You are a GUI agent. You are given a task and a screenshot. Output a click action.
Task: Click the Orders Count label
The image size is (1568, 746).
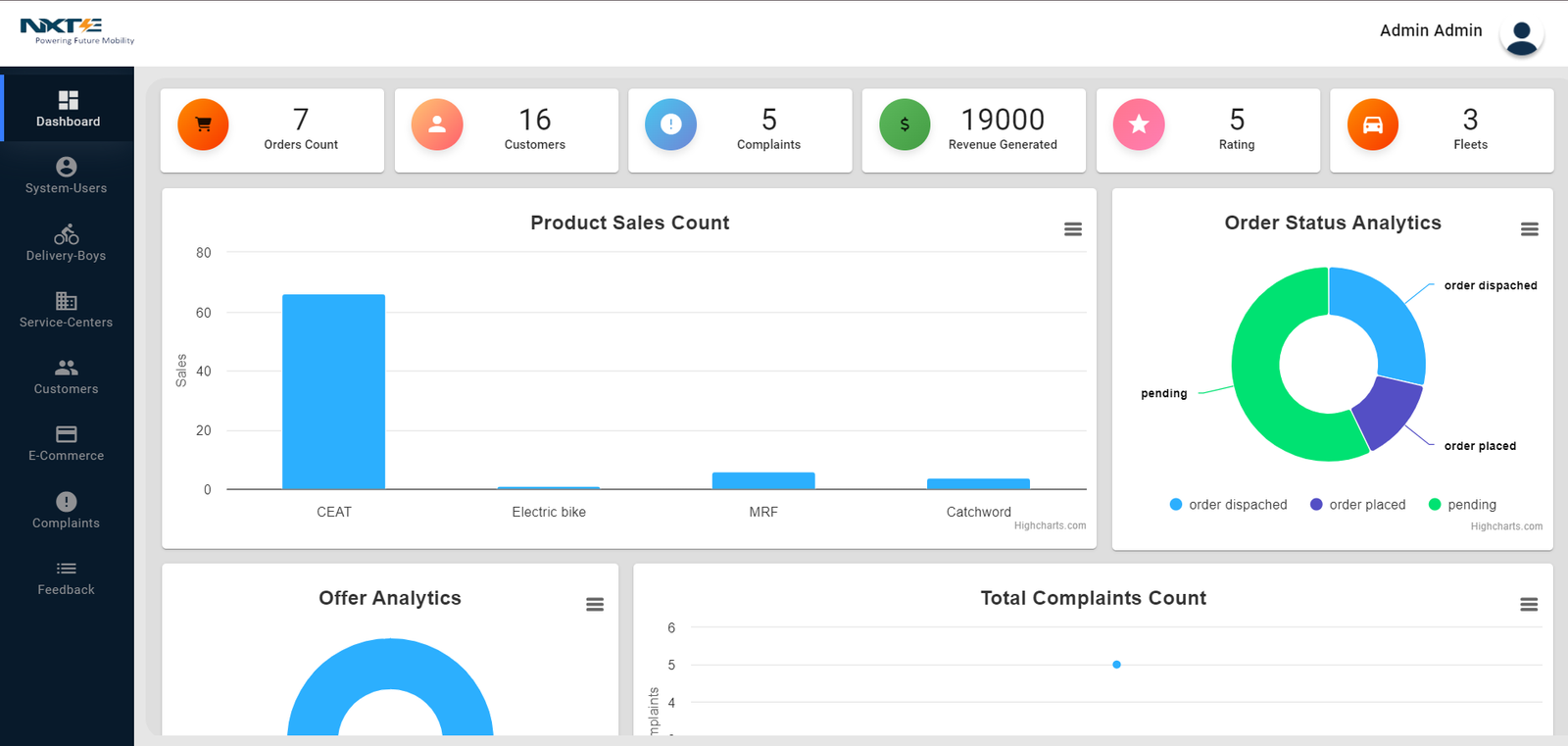tap(301, 145)
